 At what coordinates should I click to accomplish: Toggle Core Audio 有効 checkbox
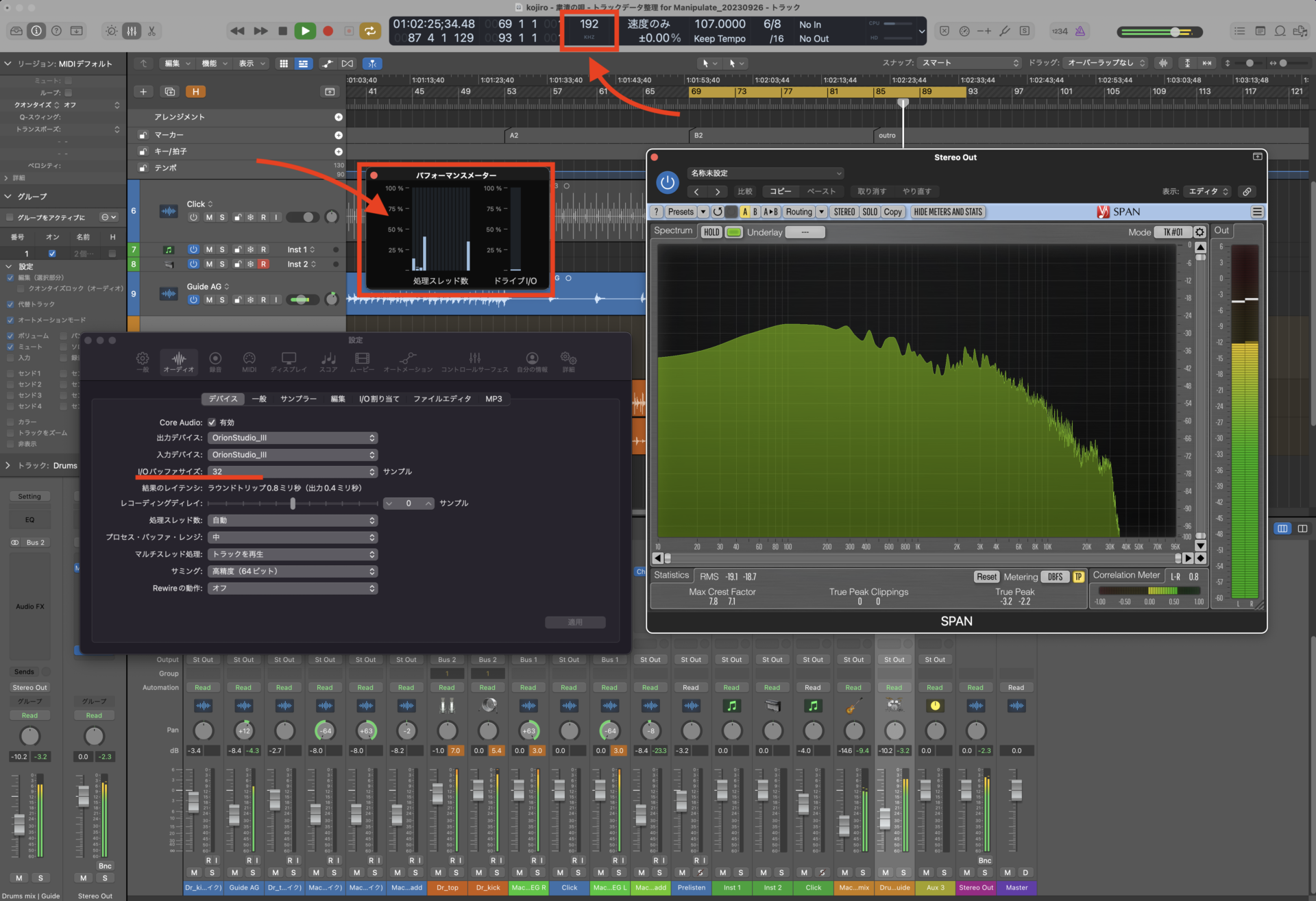pos(212,422)
